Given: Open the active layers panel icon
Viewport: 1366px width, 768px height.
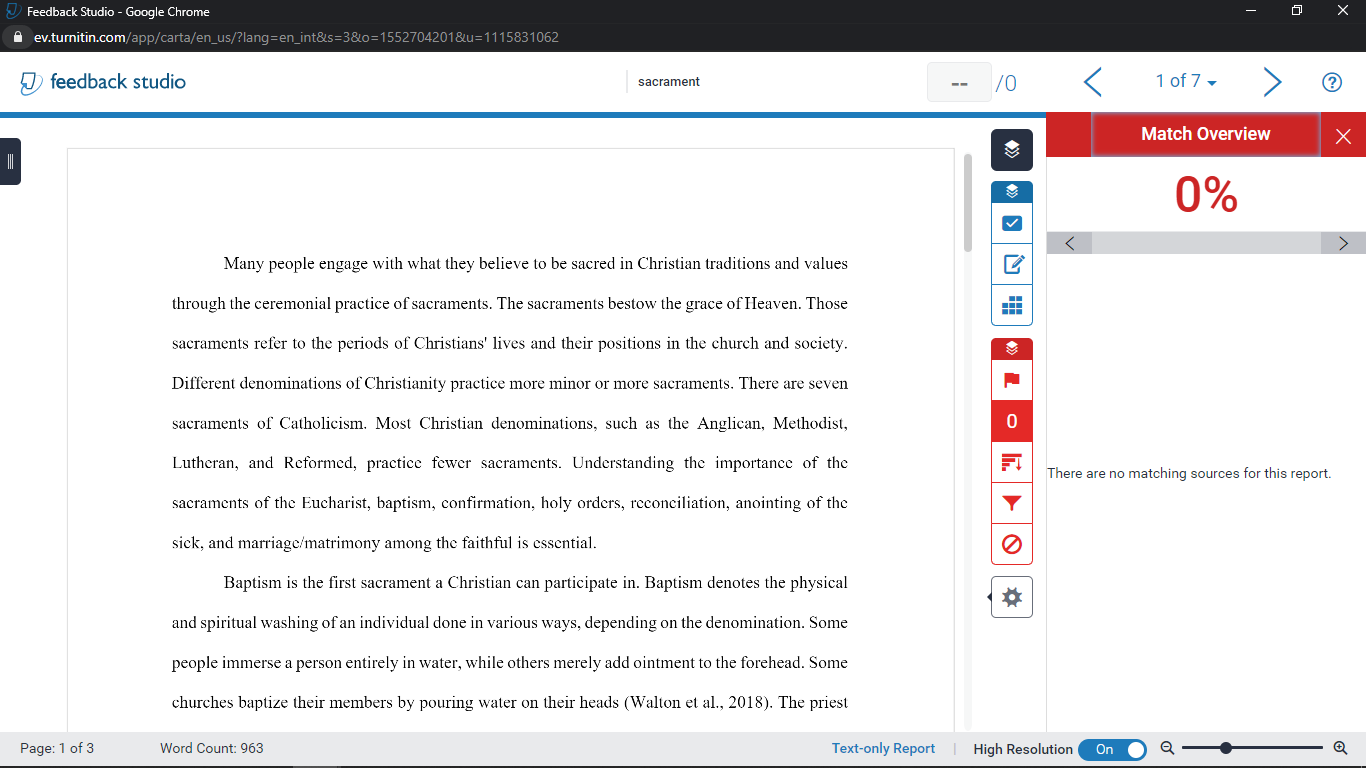Looking at the screenshot, I should [1011, 150].
